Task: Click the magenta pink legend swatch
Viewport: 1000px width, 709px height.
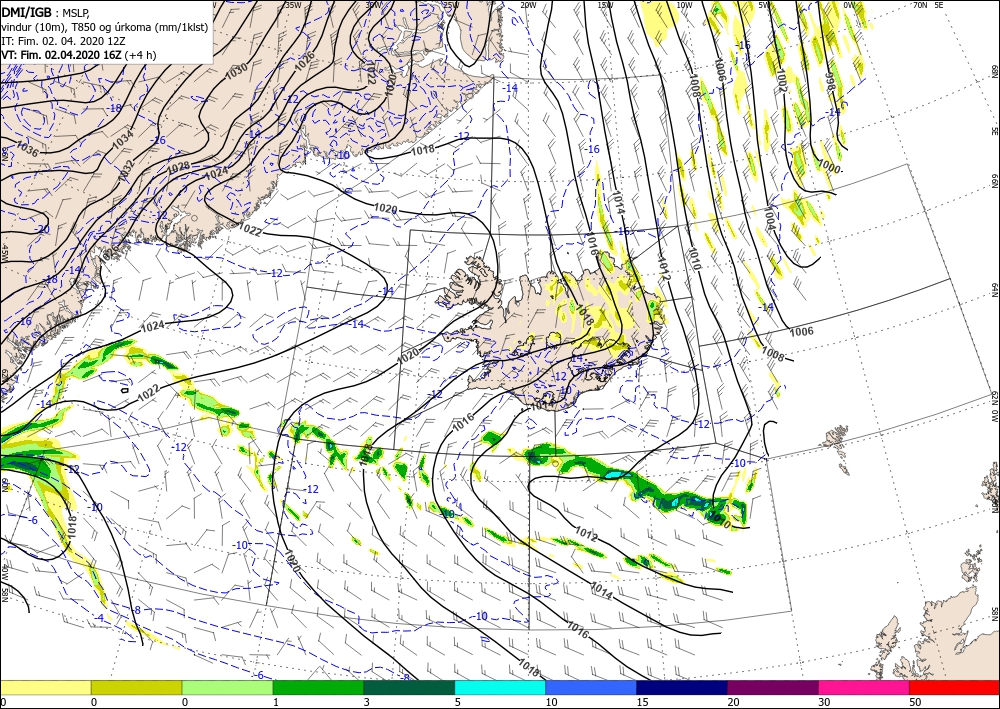Action: [864, 687]
